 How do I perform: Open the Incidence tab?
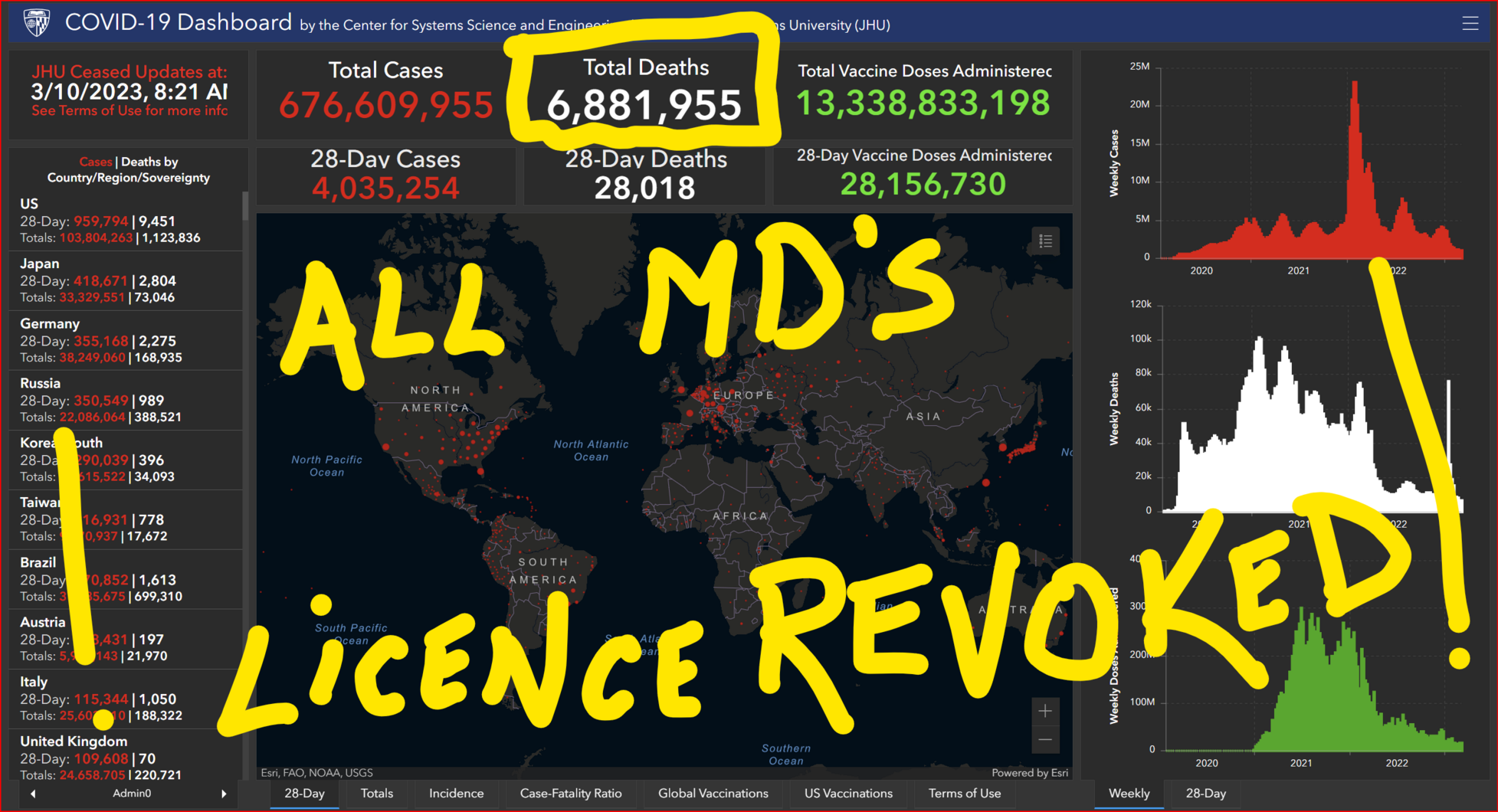click(456, 794)
